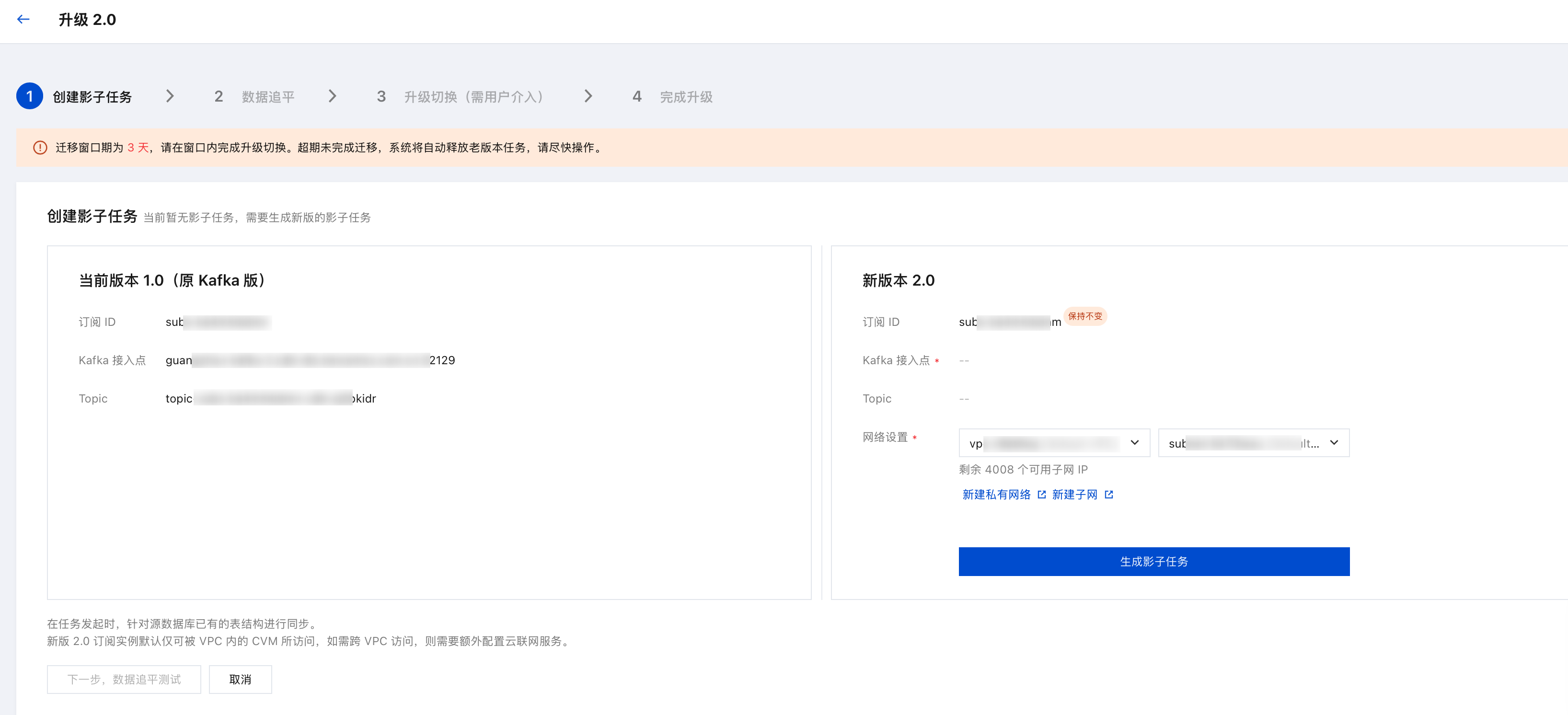Expand the subnet selector arrow

(x=1334, y=443)
